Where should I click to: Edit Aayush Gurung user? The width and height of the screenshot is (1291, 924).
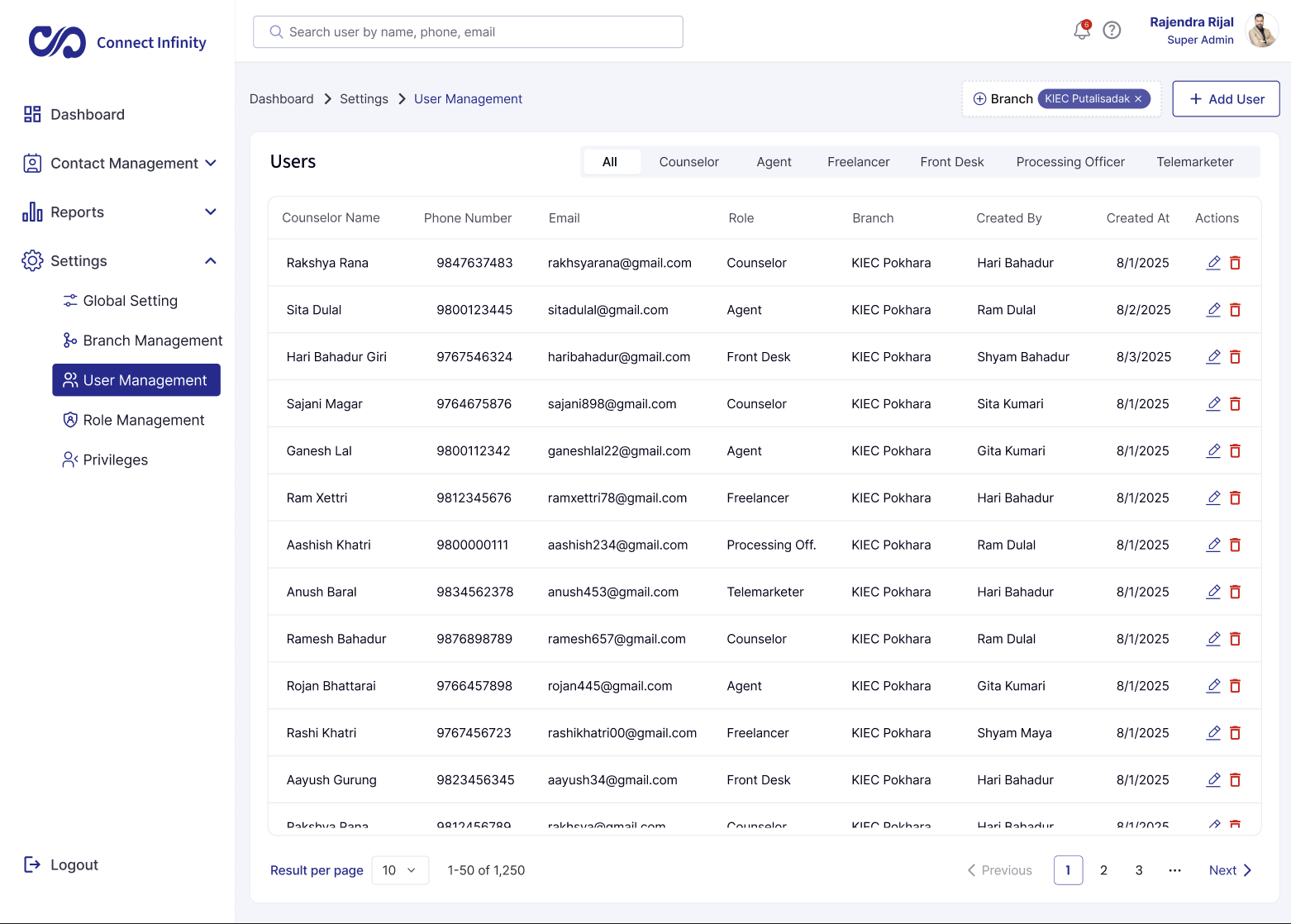[x=1213, y=781]
